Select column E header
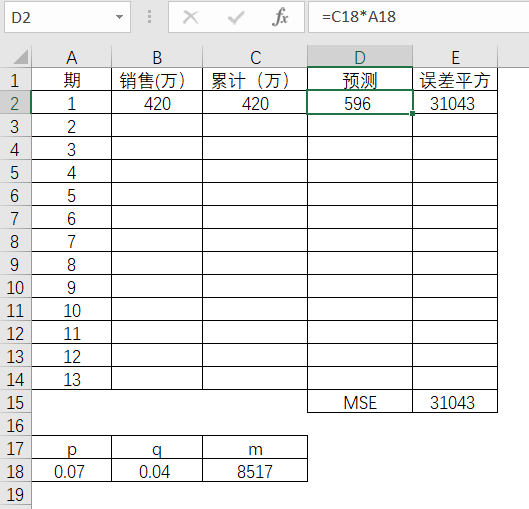Viewport: 529px width, 509px height. (x=455, y=56)
